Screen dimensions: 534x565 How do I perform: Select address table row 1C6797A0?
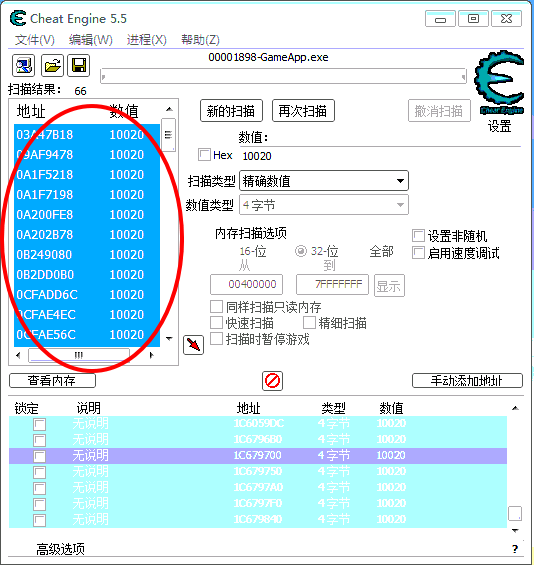coord(258,488)
